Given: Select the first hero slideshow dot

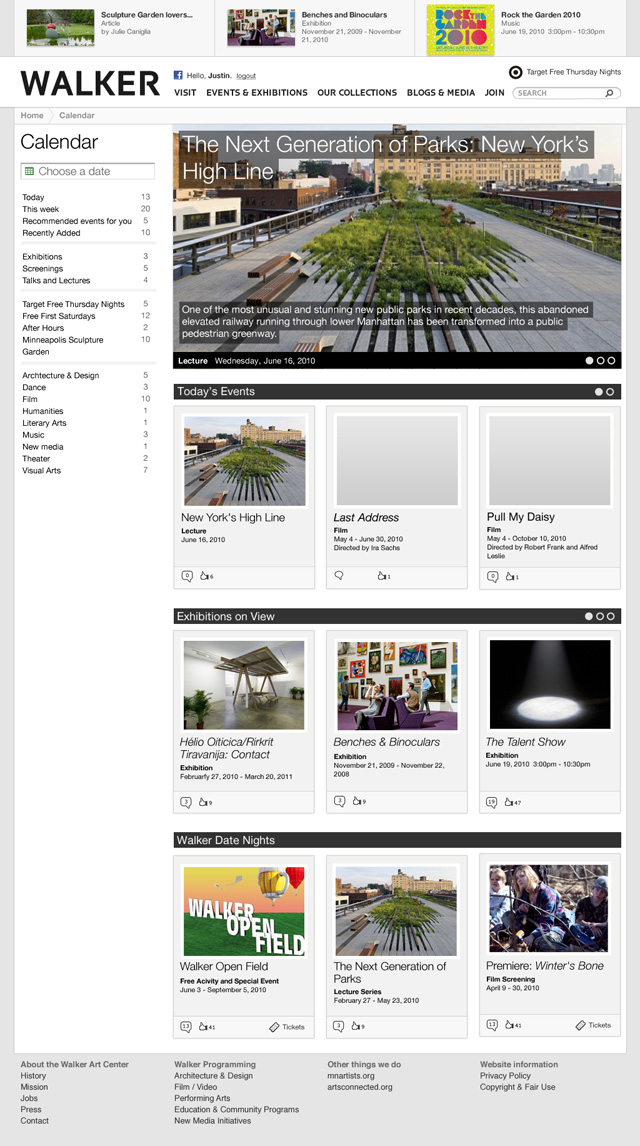Looking at the screenshot, I should 589,360.
